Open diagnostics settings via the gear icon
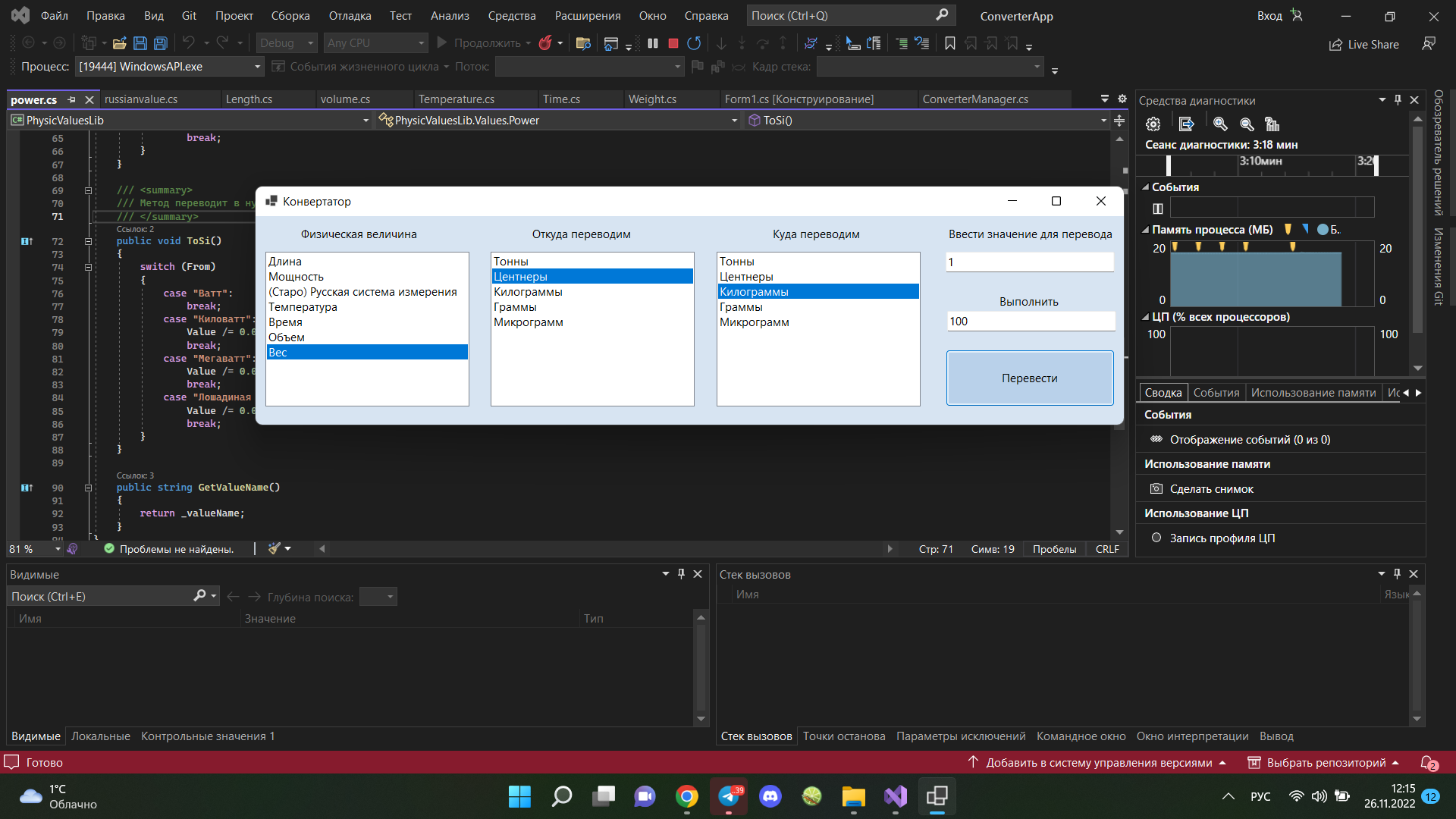 (x=1153, y=124)
